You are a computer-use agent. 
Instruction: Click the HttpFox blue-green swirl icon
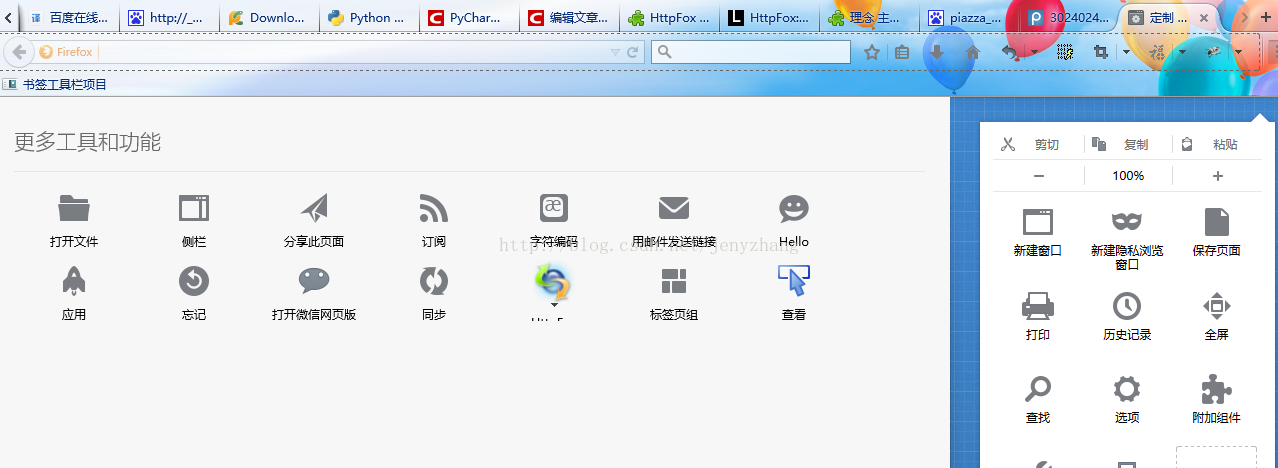tap(553, 283)
